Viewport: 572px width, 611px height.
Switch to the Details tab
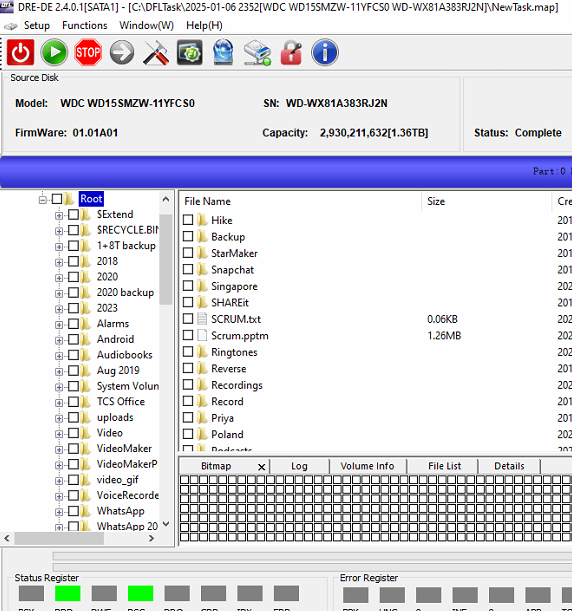(x=509, y=466)
